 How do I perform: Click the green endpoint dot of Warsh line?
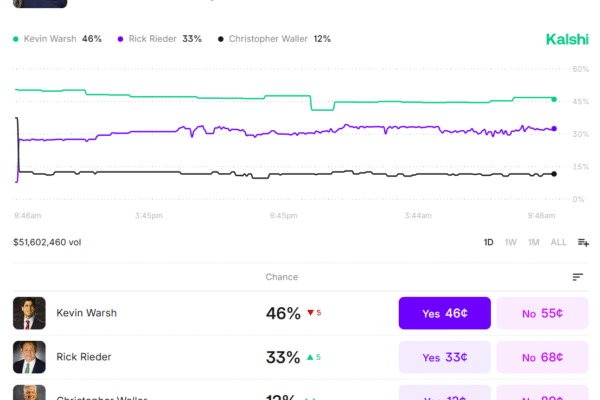tap(554, 99)
